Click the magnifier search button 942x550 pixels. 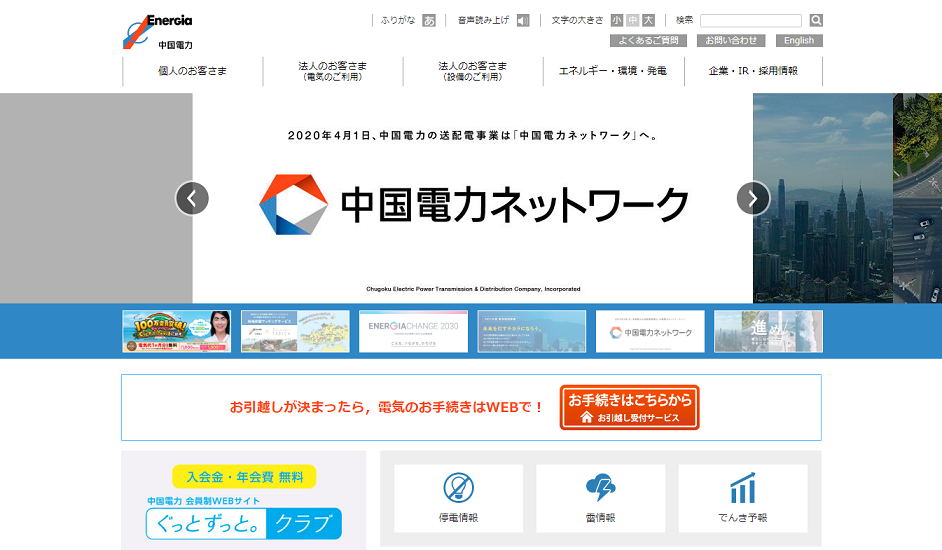point(816,20)
